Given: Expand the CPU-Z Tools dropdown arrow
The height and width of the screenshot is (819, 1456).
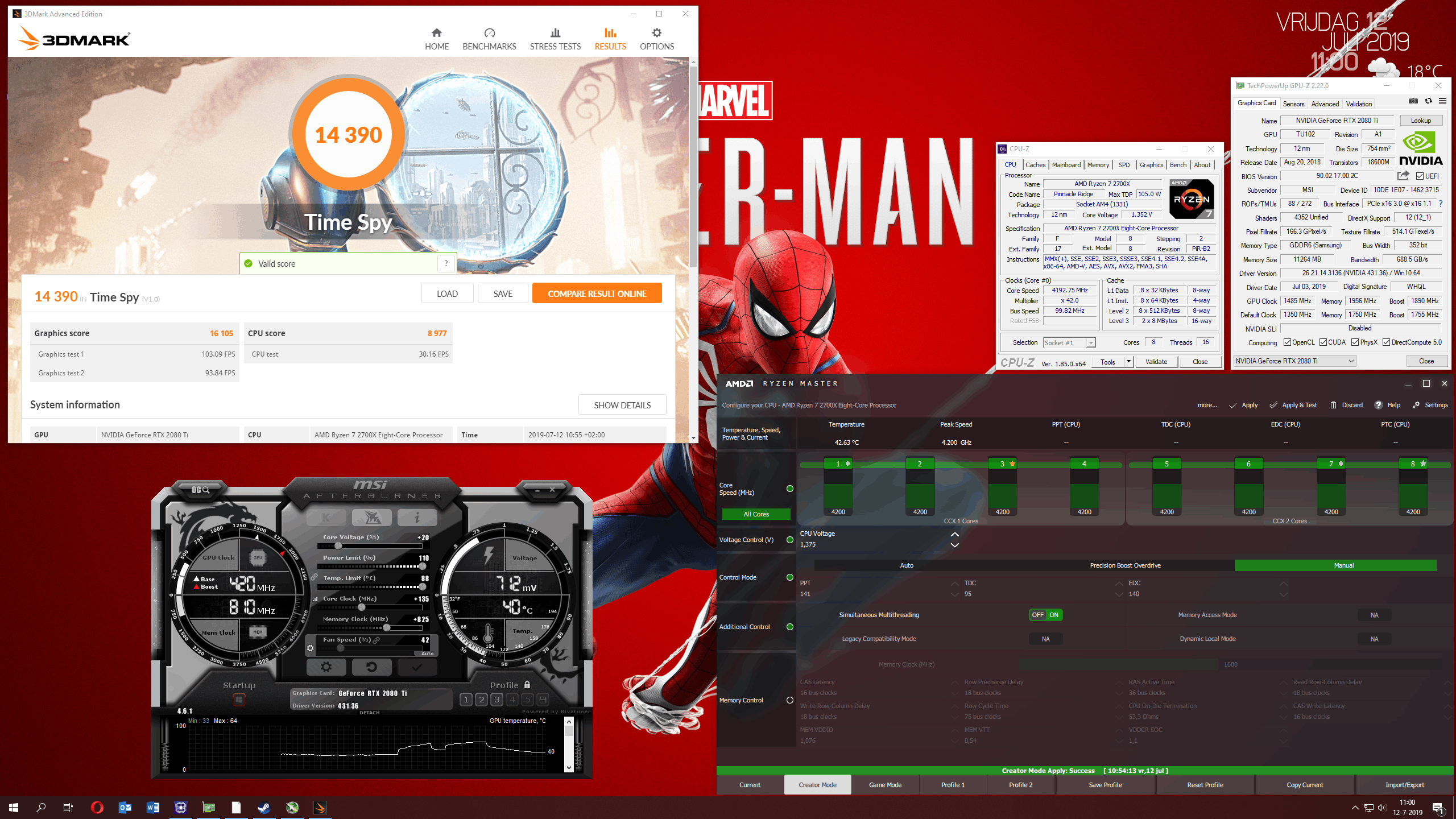Looking at the screenshot, I should [1128, 362].
